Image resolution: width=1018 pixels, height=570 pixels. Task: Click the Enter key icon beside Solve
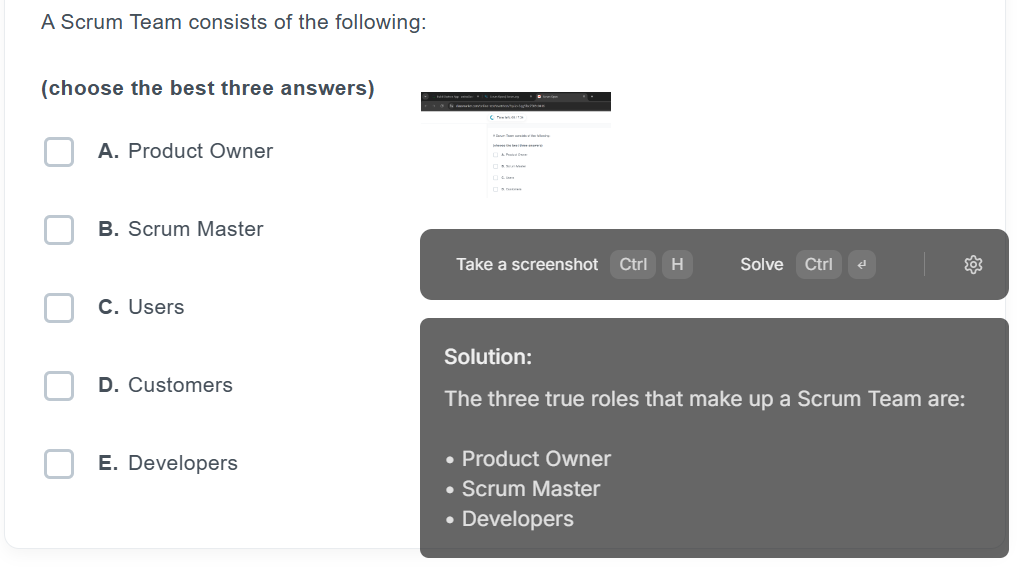click(x=862, y=265)
